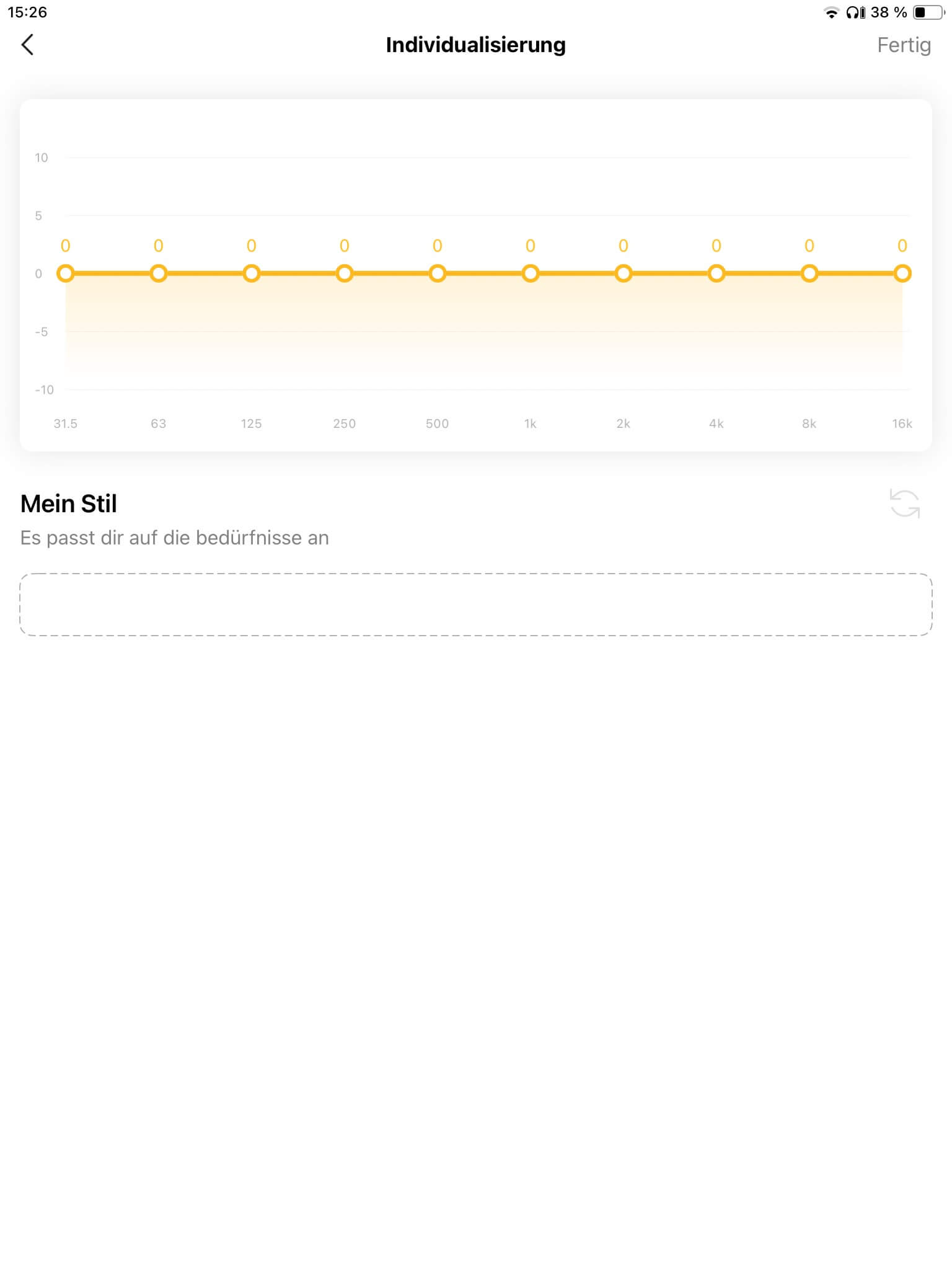The image size is (952, 1270).
Task: Tap the 15:26 clock in status bar
Action: pyautogui.click(x=27, y=12)
